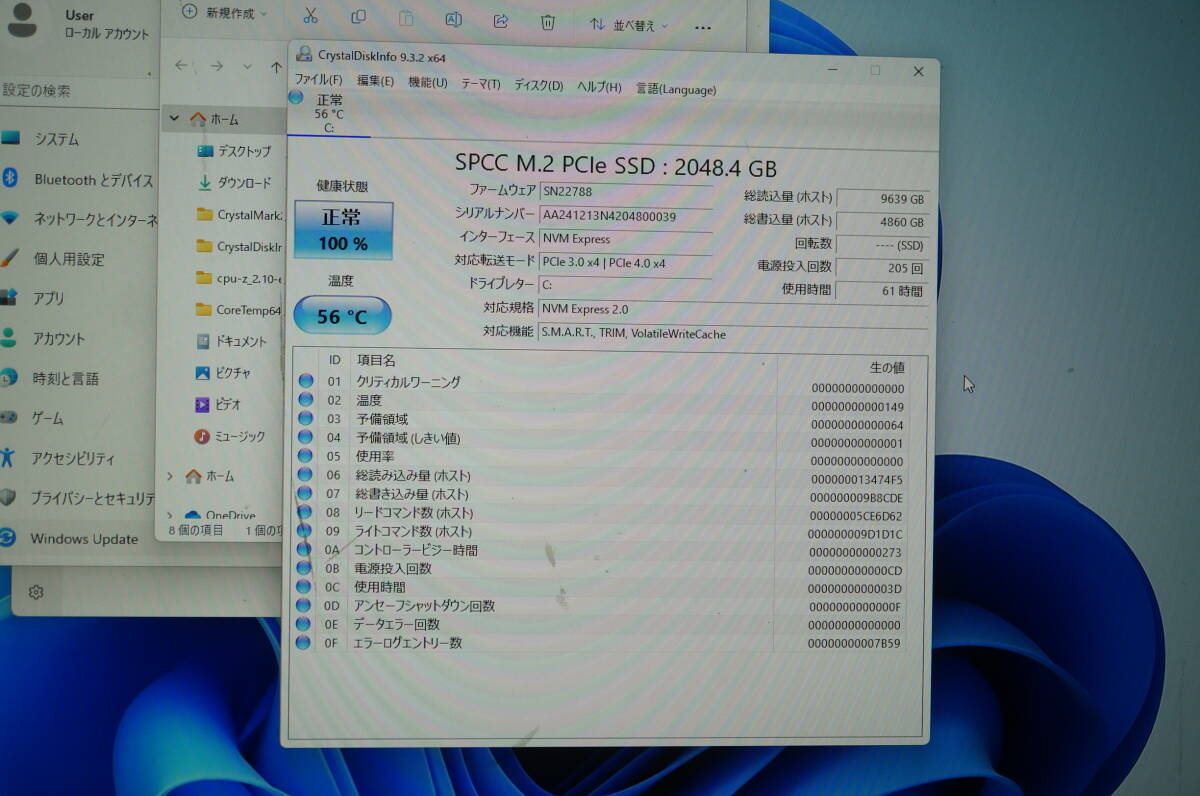Click the forward arrow in Explorer
This screenshot has height=796, width=1200.
click(216, 66)
